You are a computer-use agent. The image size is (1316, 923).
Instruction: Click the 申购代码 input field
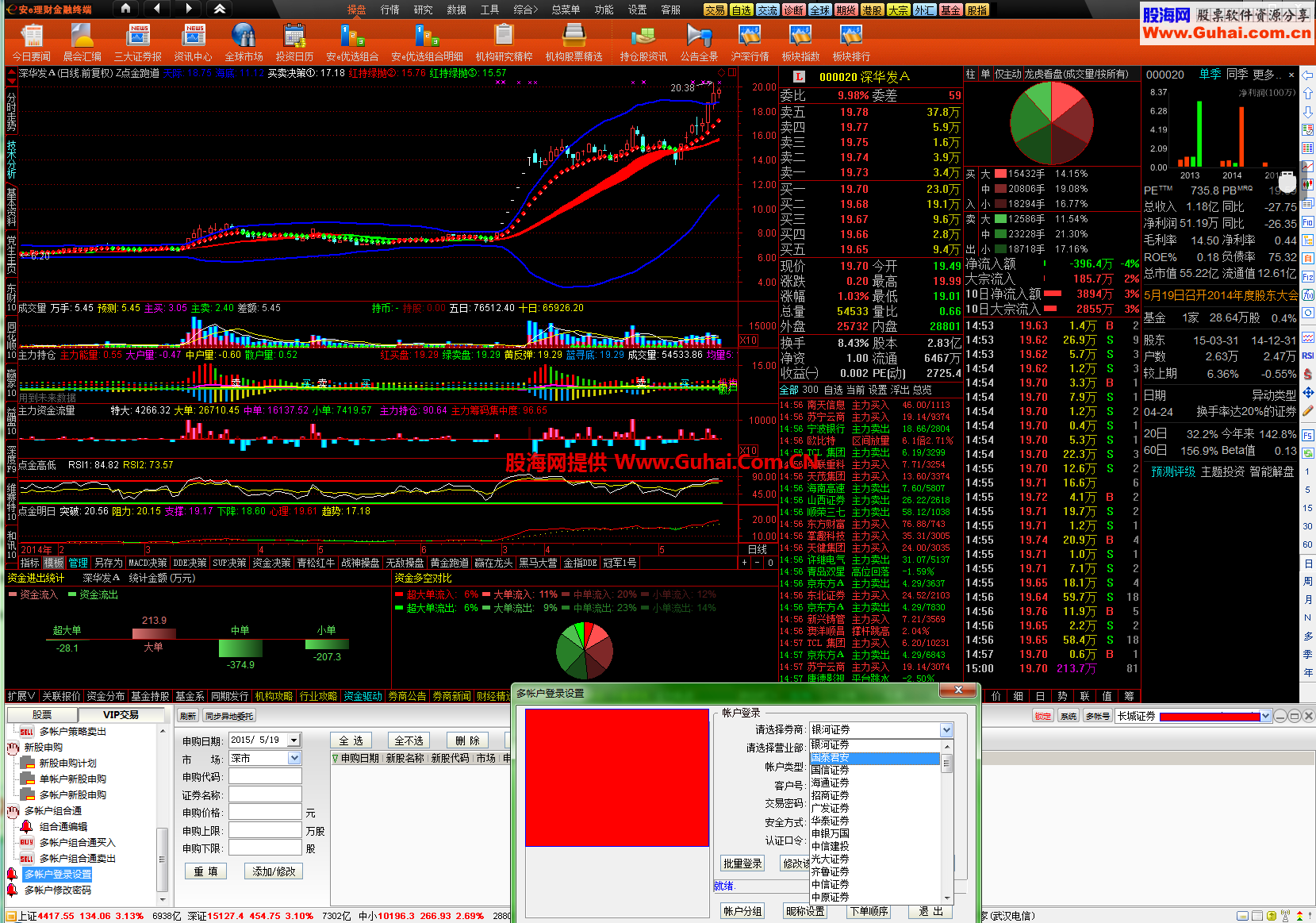click(x=266, y=776)
